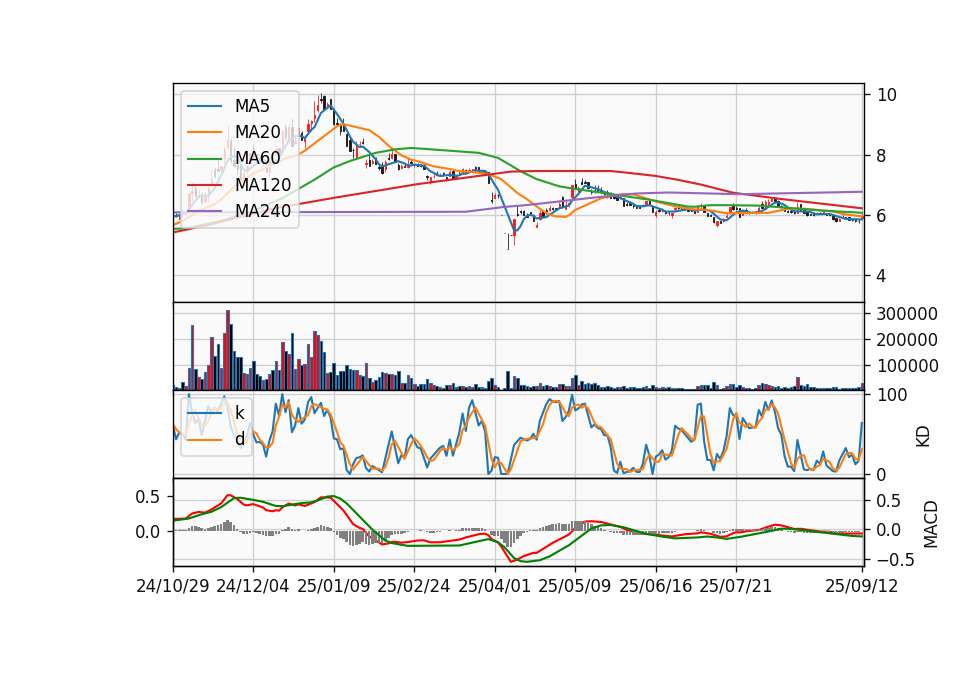Click the price axis value 6
This screenshot has width=960, height=690.
[882, 216]
